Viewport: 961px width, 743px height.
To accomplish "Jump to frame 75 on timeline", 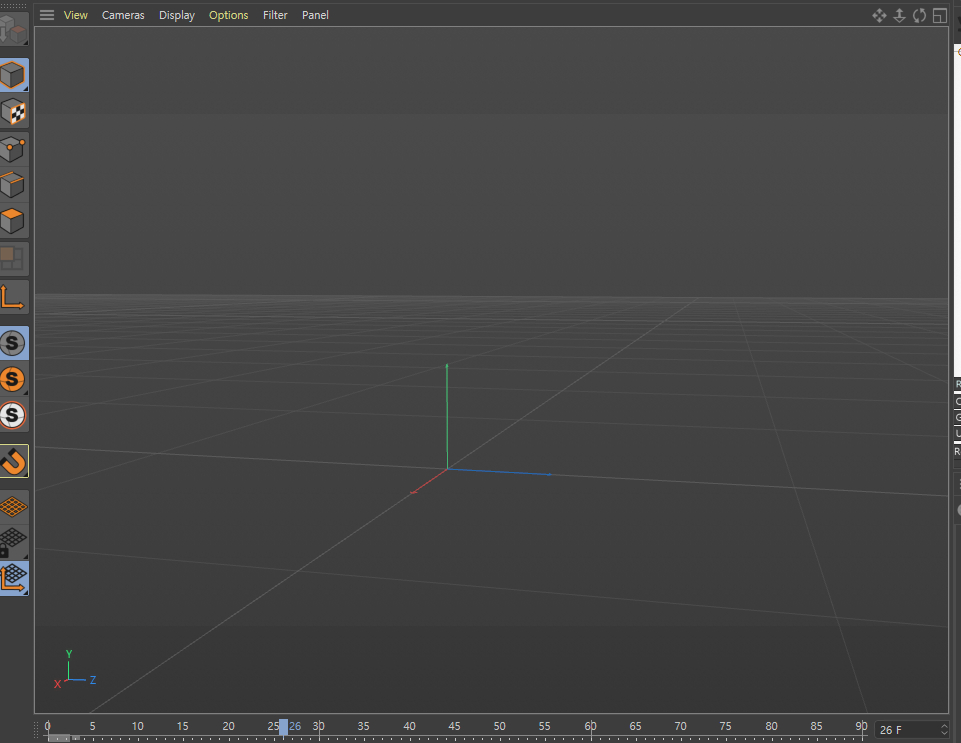I will click(x=725, y=726).
